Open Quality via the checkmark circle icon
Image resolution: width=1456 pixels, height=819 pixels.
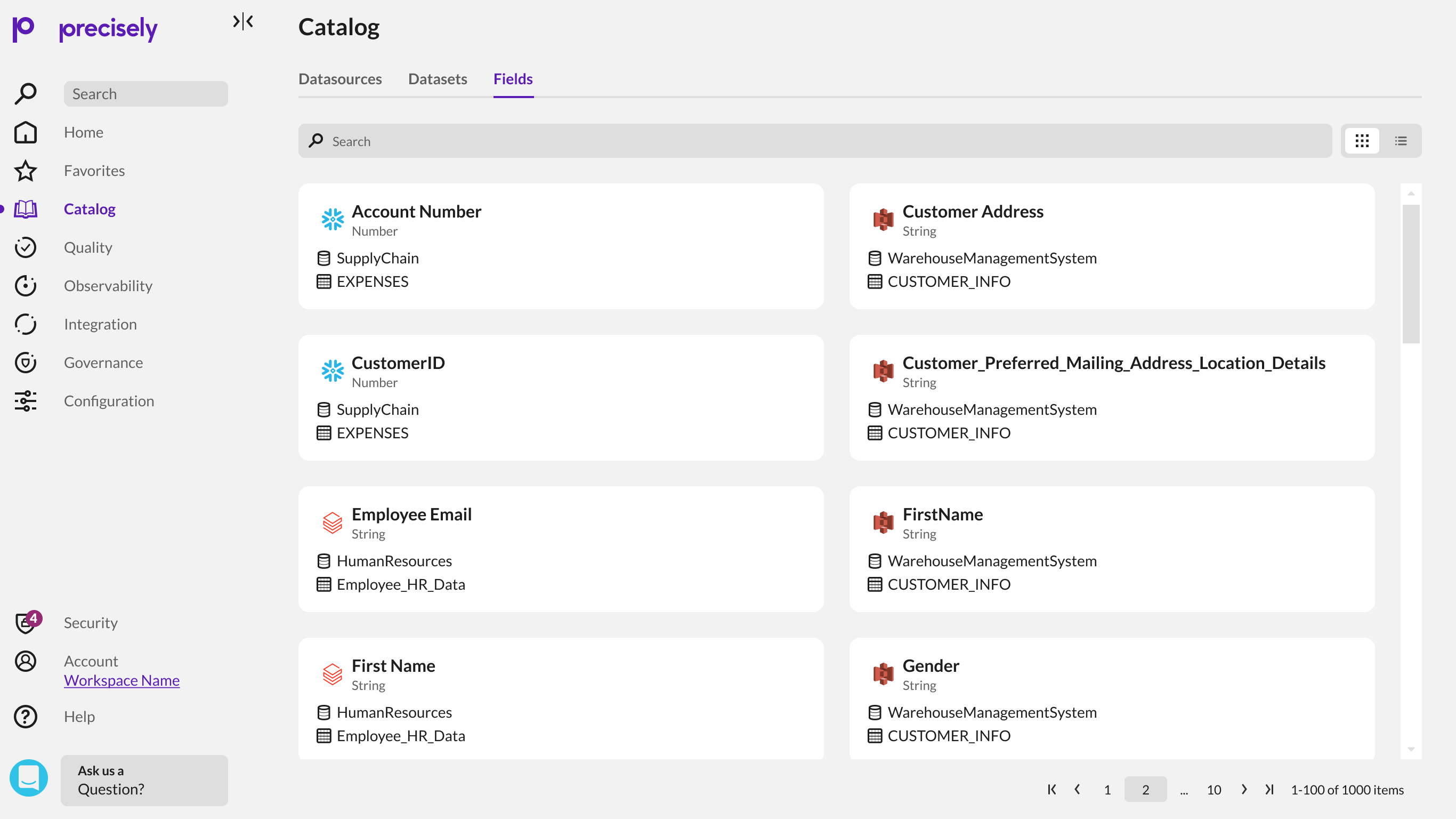pyautogui.click(x=26, y=248)
